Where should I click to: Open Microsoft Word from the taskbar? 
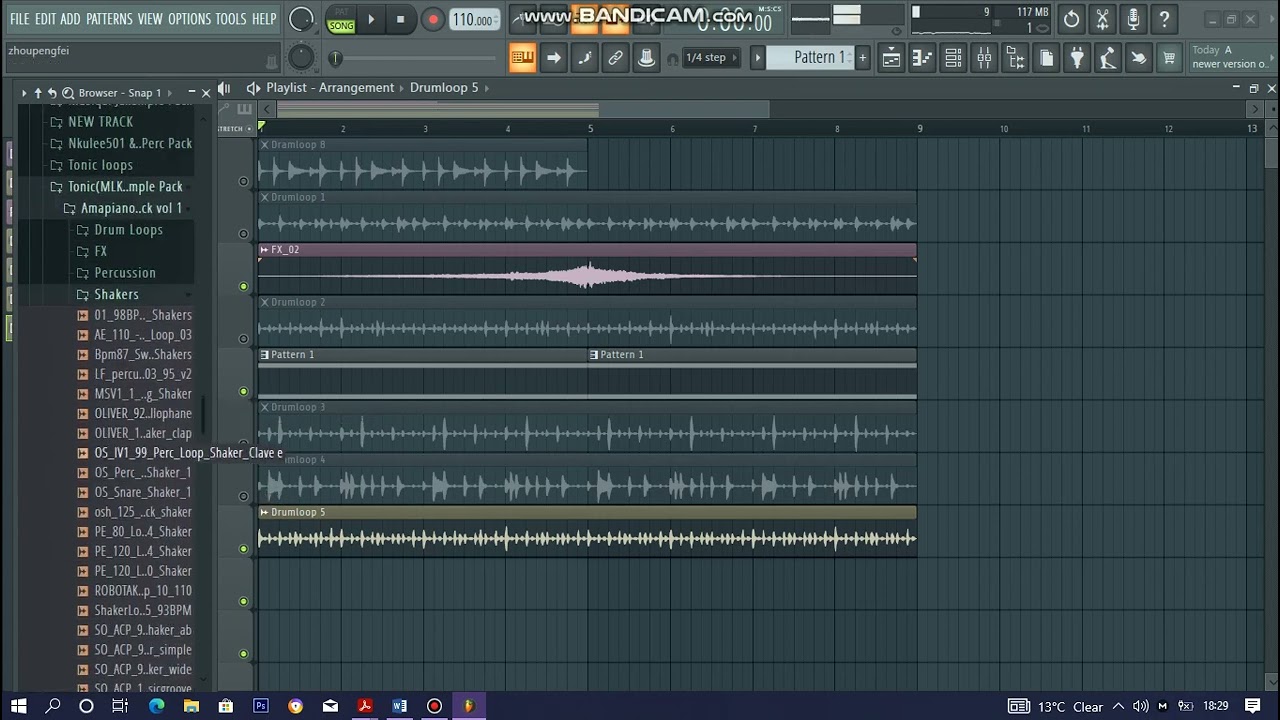point(400,706)
